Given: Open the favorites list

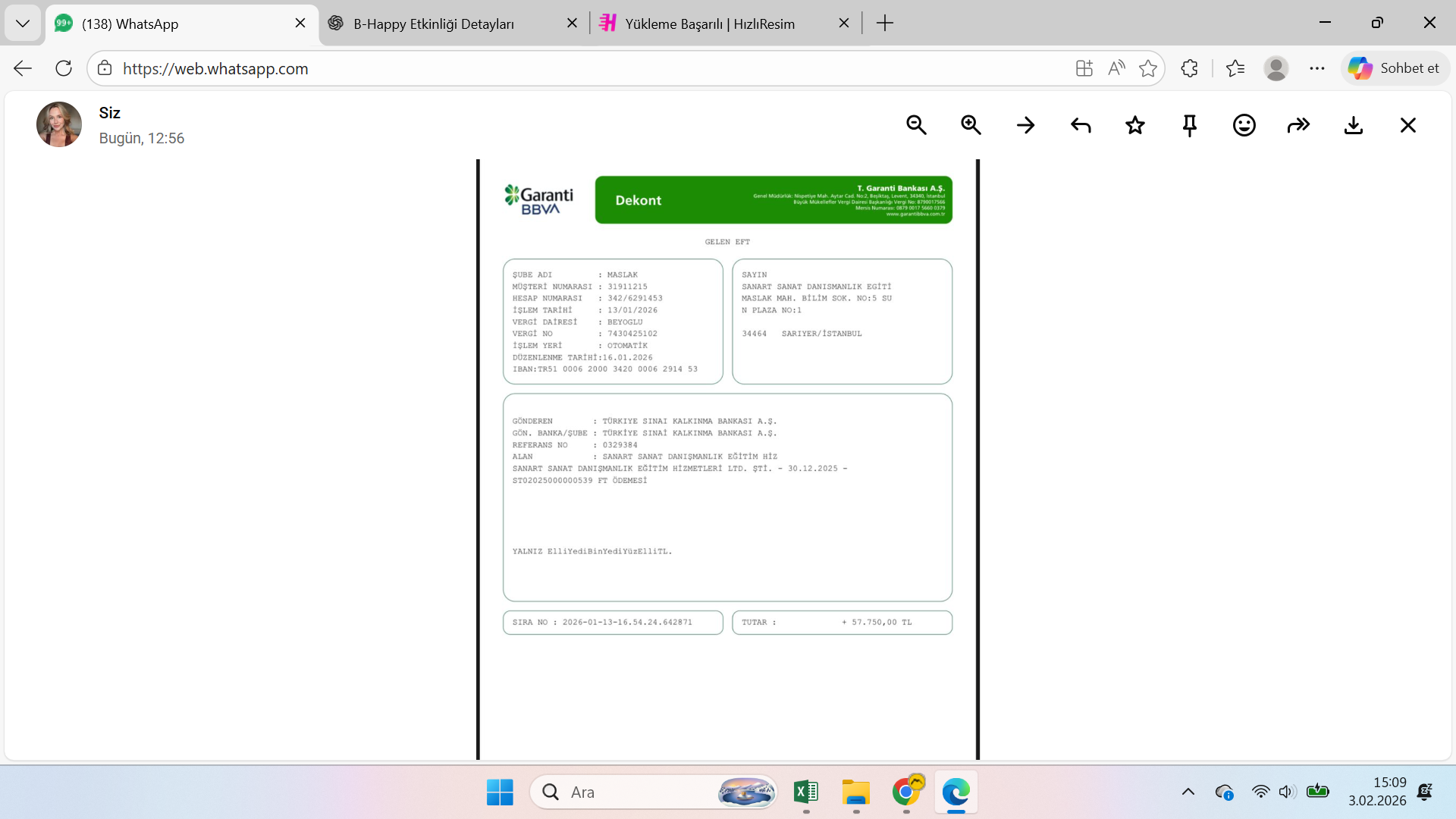Looking at the screenshot, I should [1235, 68].
